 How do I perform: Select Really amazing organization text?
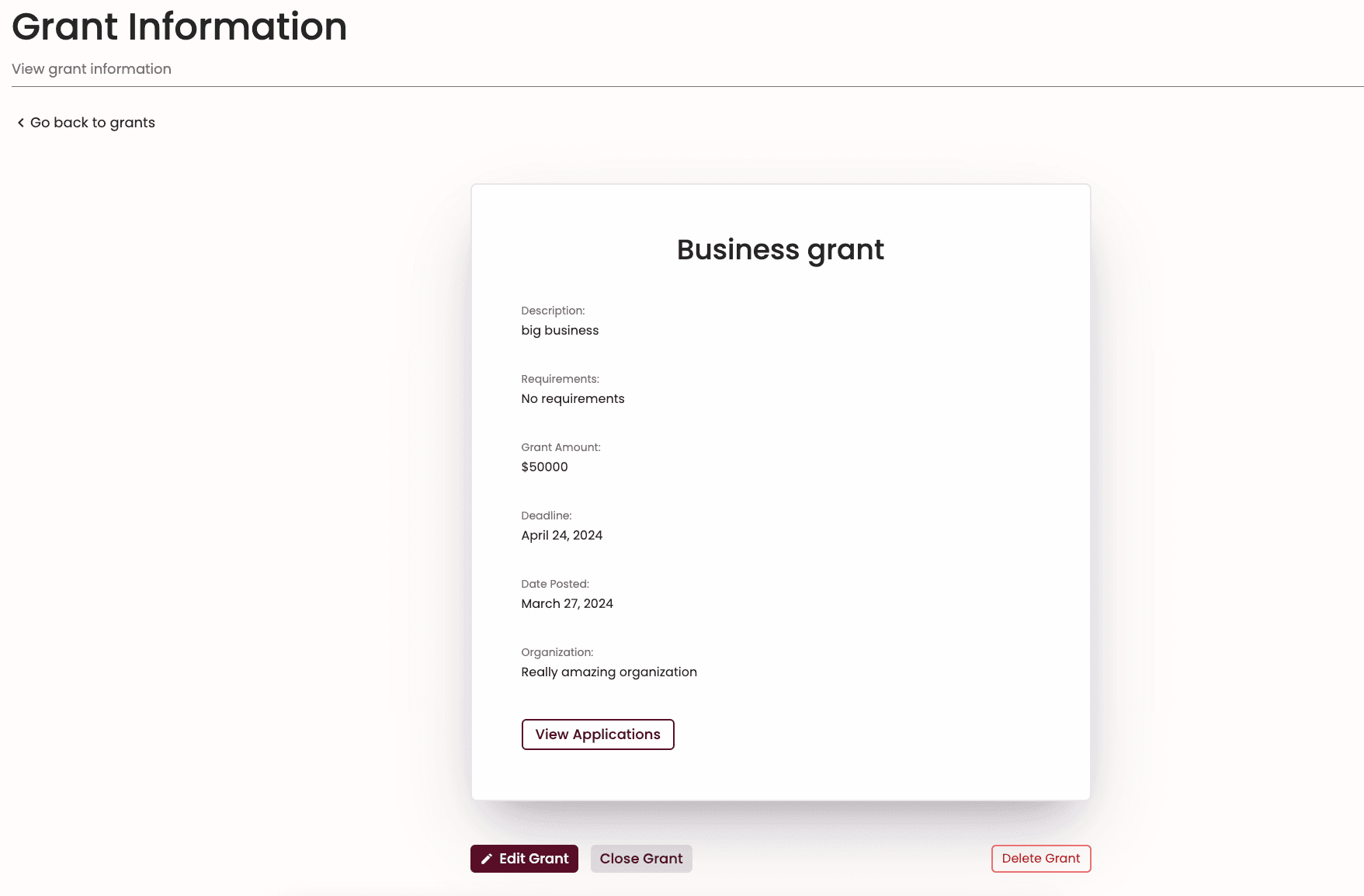[609, 672]
